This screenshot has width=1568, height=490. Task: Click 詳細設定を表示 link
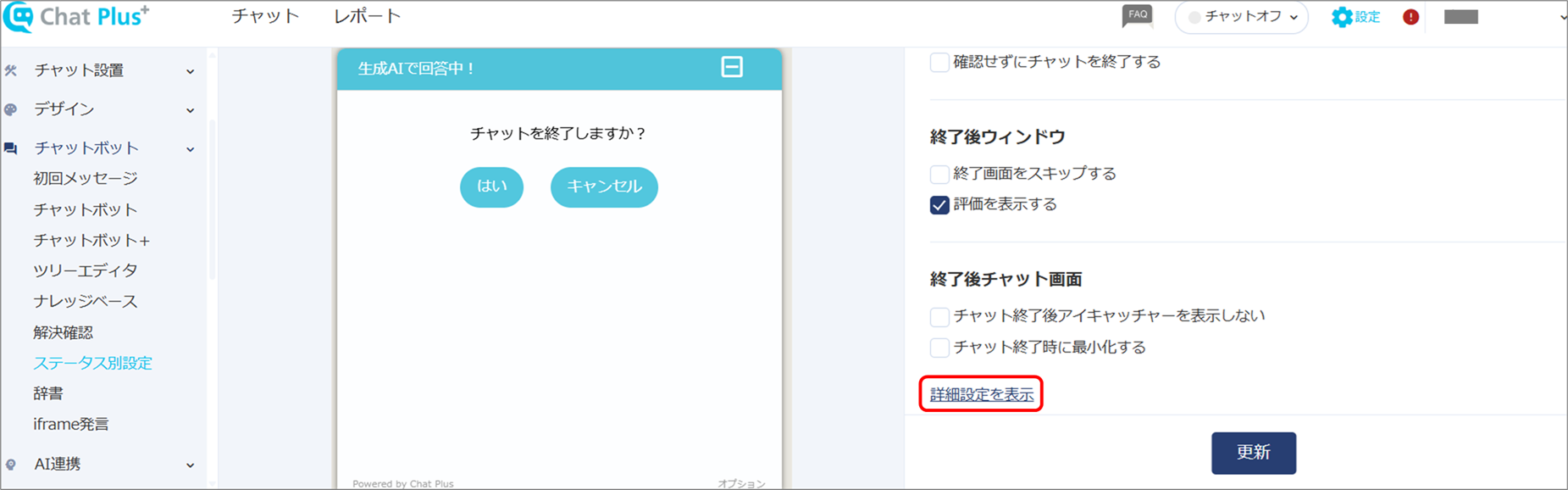[982, 394]
